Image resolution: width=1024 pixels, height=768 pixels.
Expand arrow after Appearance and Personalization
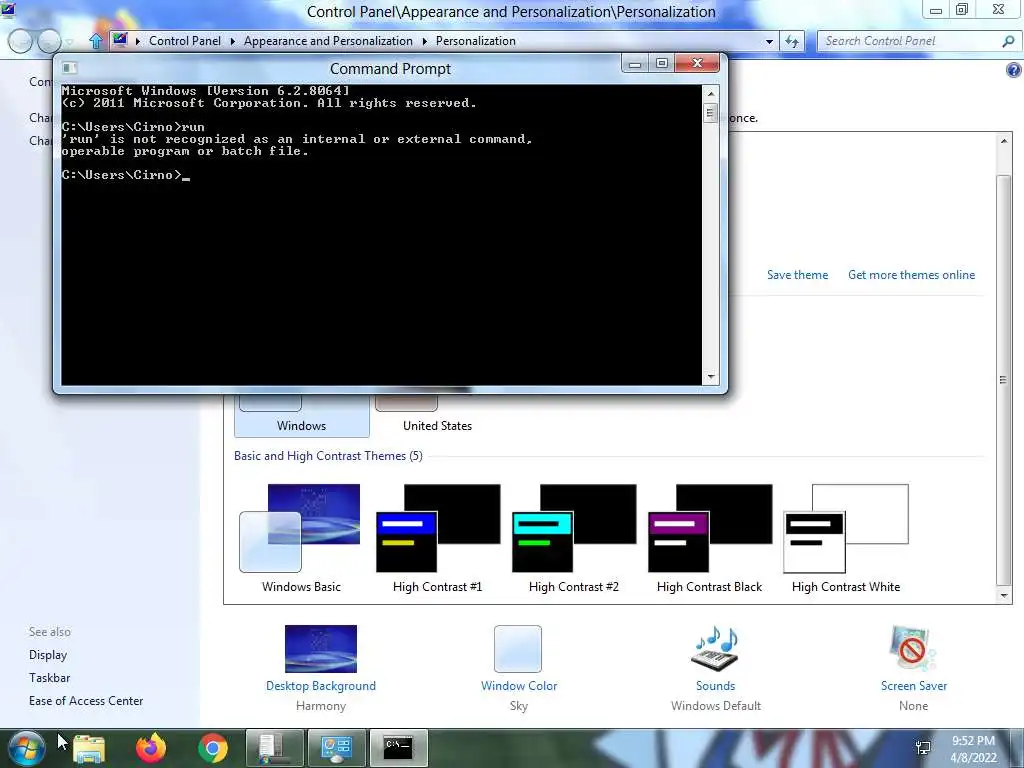tap(424, 41)
